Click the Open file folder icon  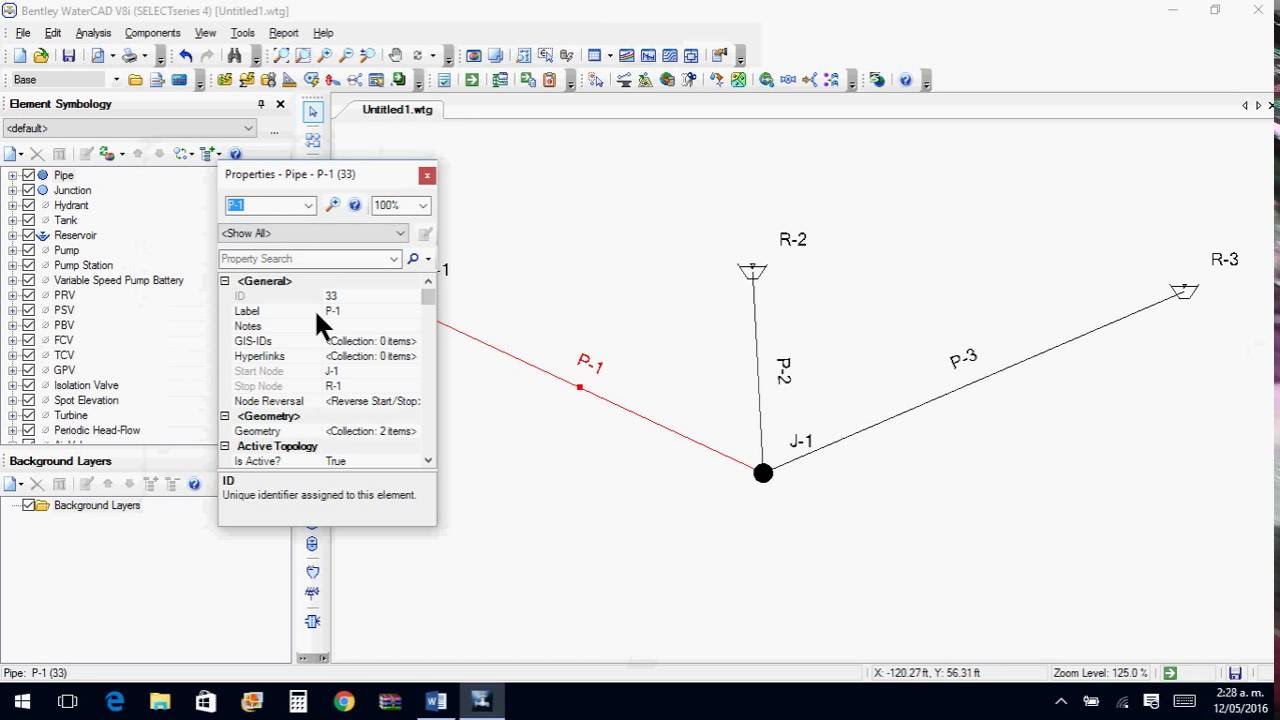coord(40,56)
